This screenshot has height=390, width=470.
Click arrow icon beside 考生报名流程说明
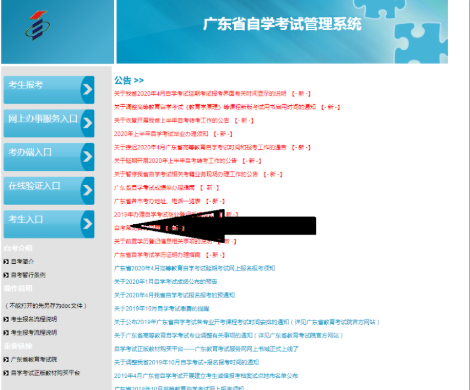6,319
